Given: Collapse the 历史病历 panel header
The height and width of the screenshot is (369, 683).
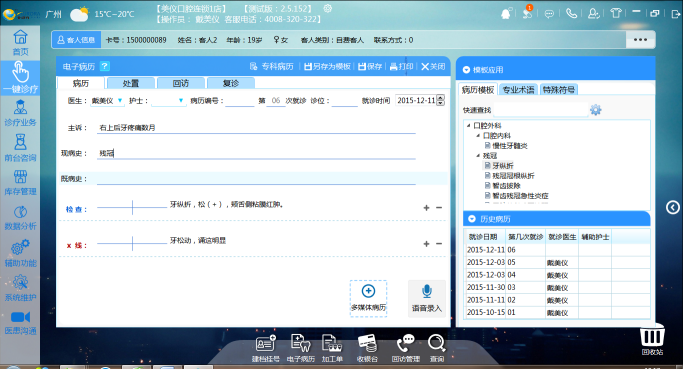Looking at the screenshot, I should tap(472, 219).
